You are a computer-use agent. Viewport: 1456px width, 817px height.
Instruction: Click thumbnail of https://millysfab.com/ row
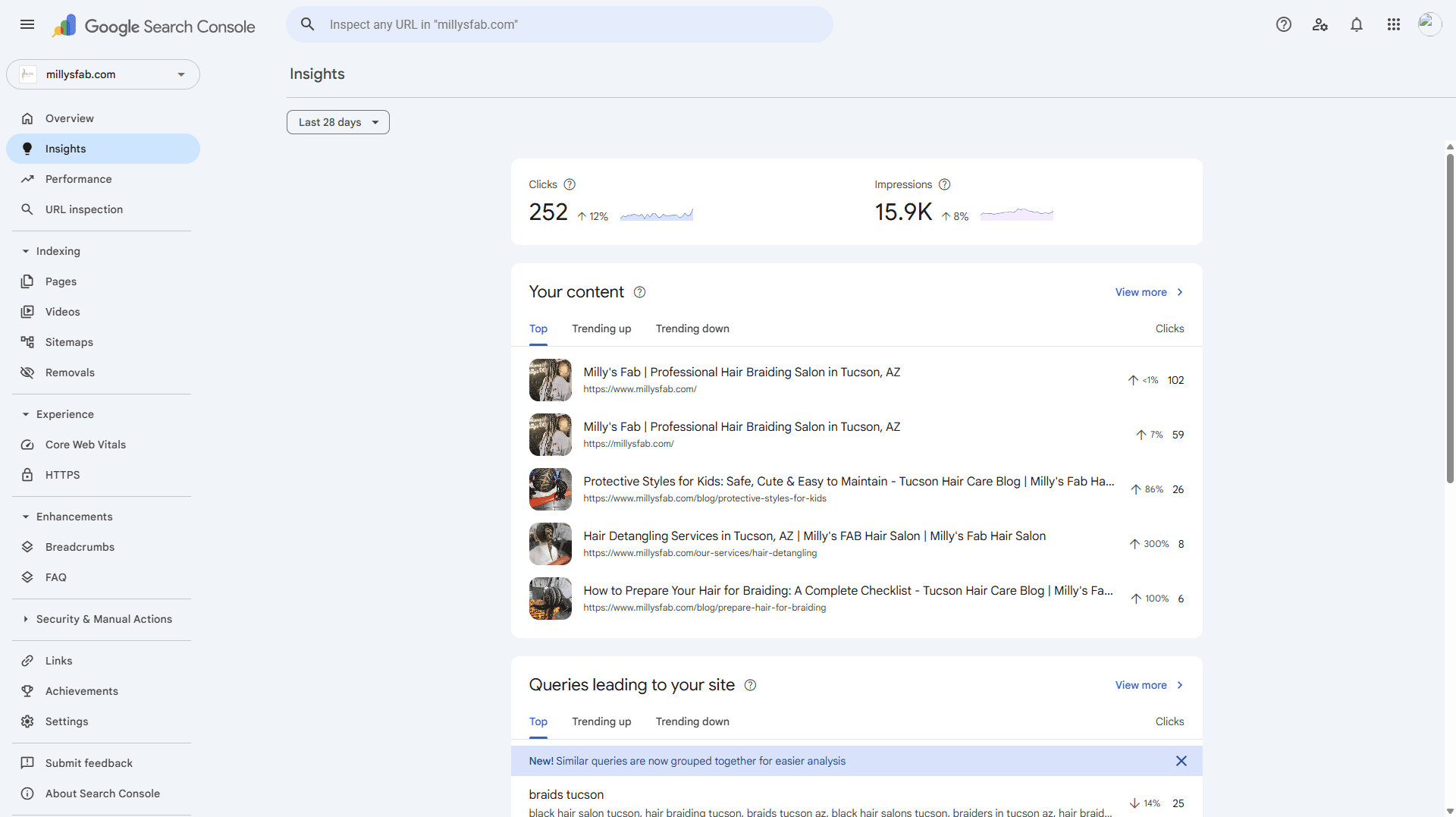[x=551, y=435]
